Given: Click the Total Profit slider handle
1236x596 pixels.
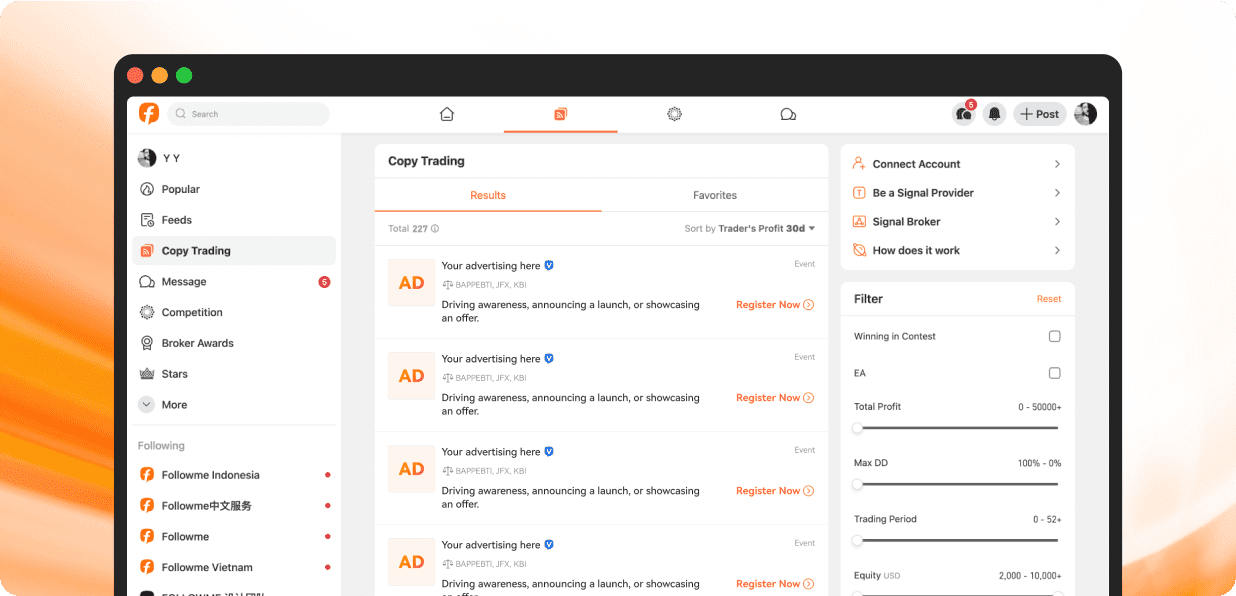Looking at the screenshot, I should pos(857,428).
